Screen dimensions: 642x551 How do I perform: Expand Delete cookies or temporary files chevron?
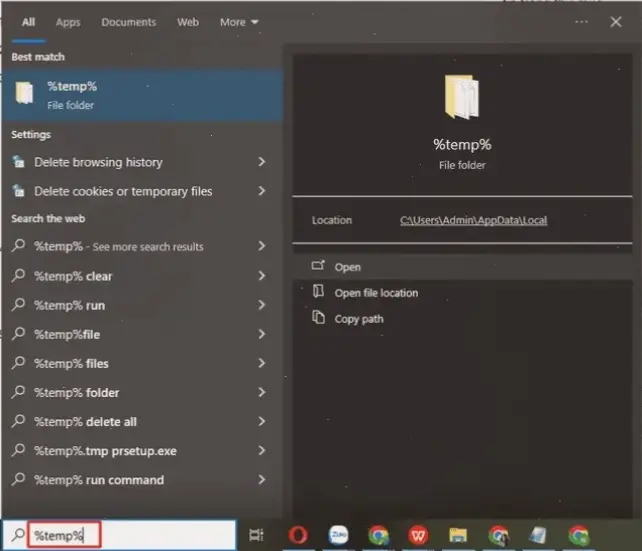262,191
